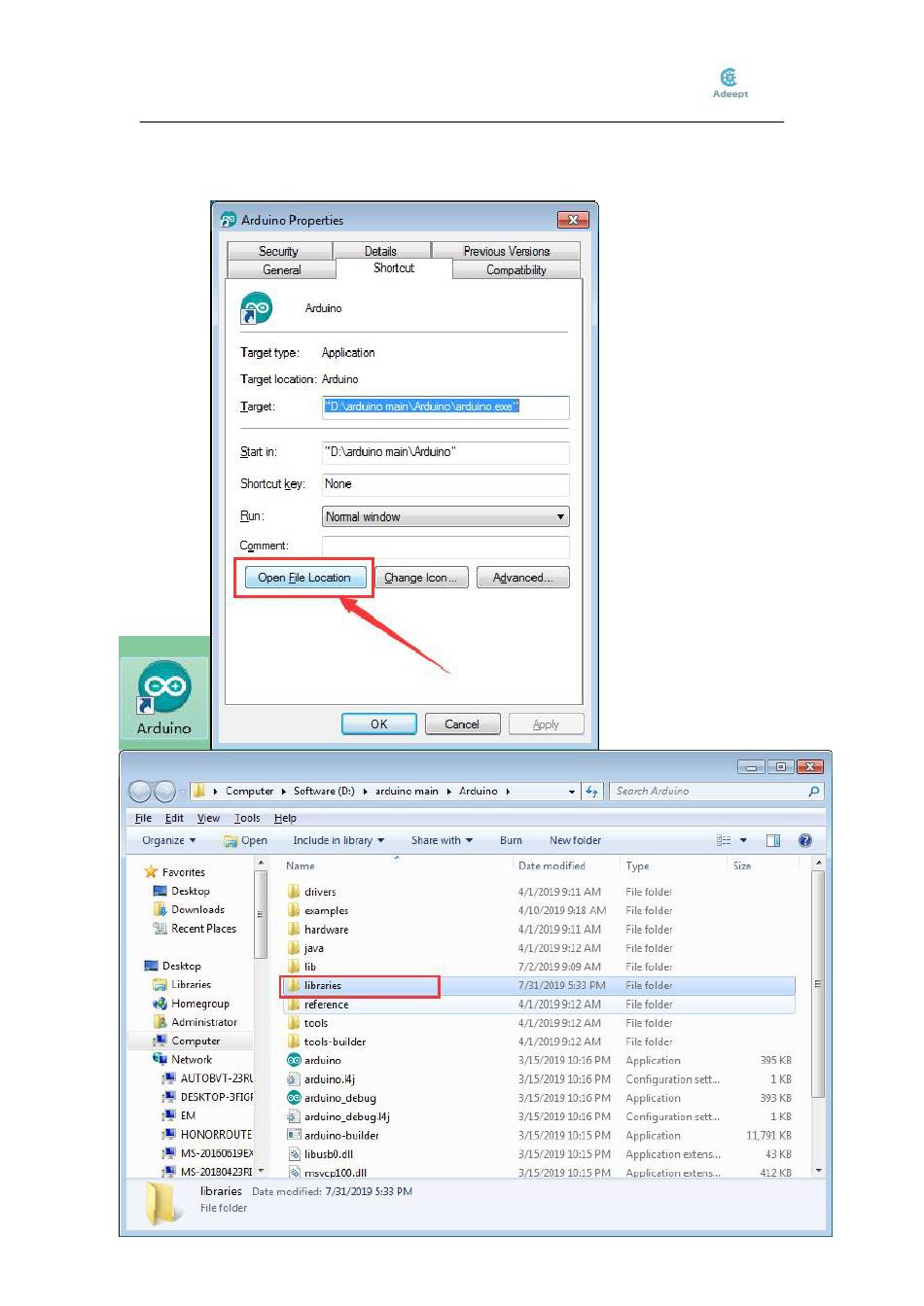Switch to the Compatibility tab
The height and width of the screenshot is (1306, 924).
[515, 270]
